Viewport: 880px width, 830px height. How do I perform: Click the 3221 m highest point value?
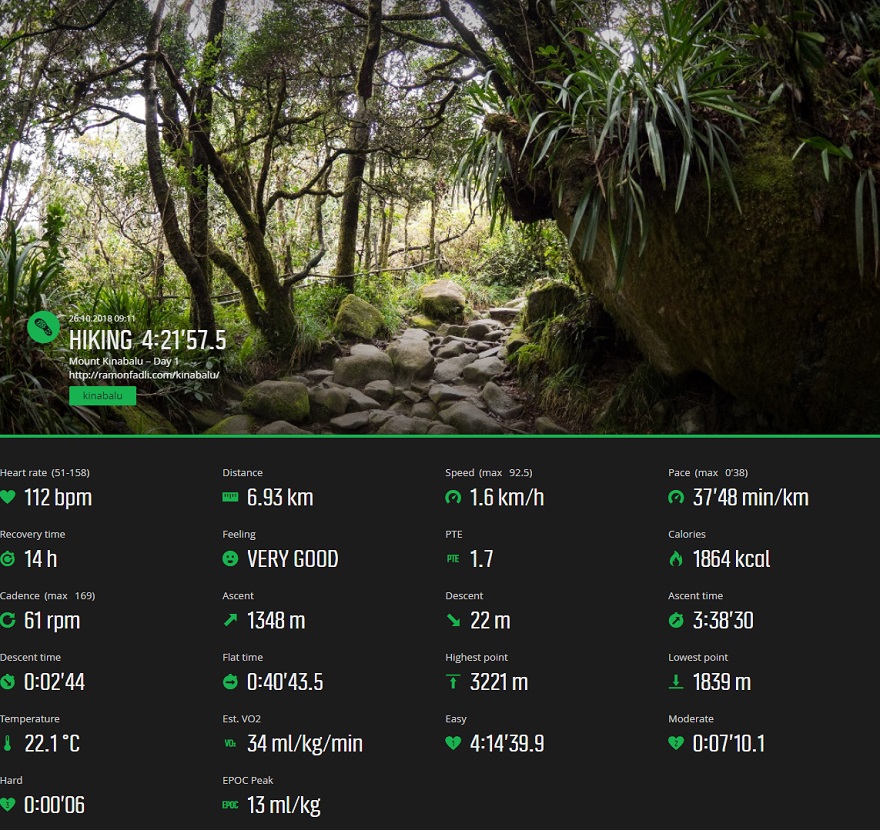click(499, 682)
